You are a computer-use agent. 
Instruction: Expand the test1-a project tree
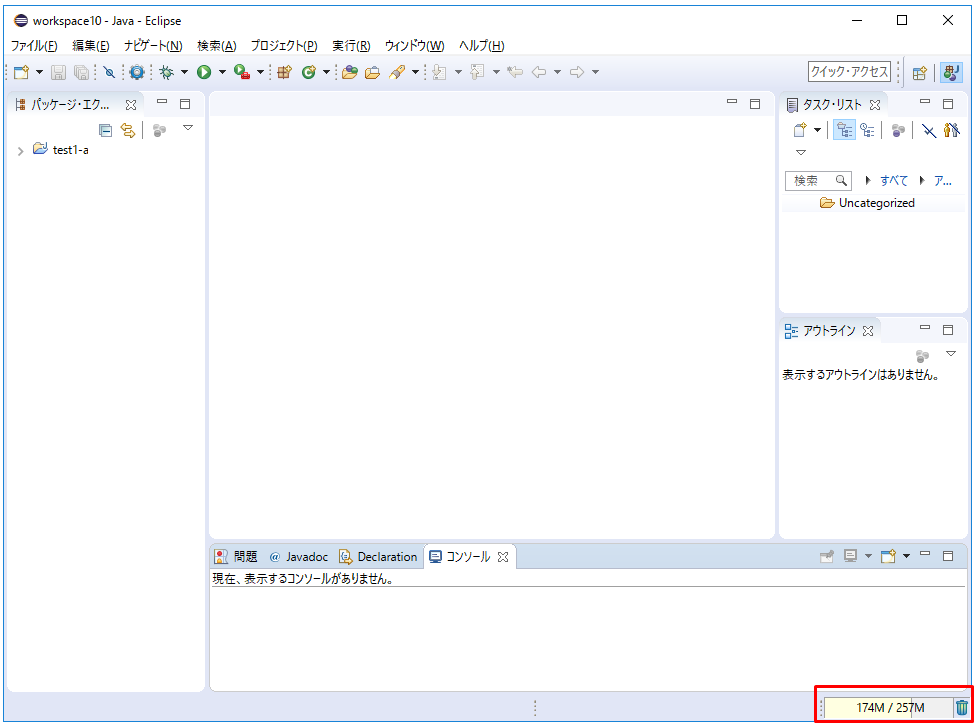click(20, 151)
